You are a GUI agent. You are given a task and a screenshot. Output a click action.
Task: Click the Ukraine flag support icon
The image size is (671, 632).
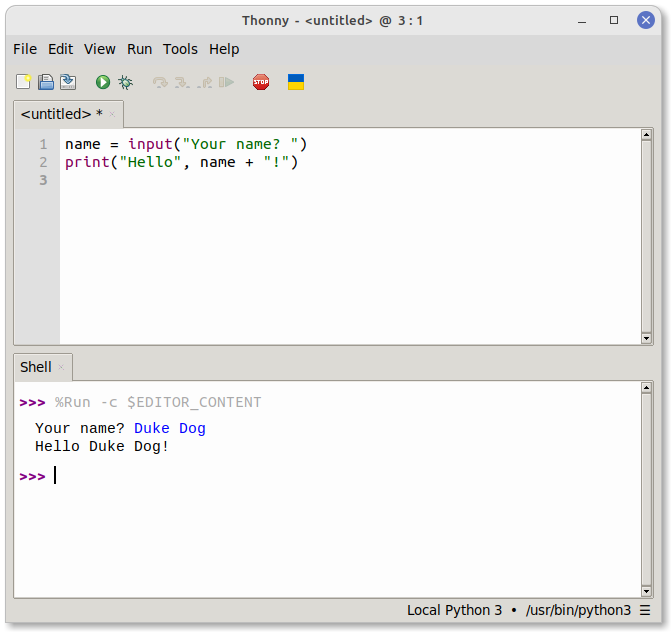(x=296, y=82)
